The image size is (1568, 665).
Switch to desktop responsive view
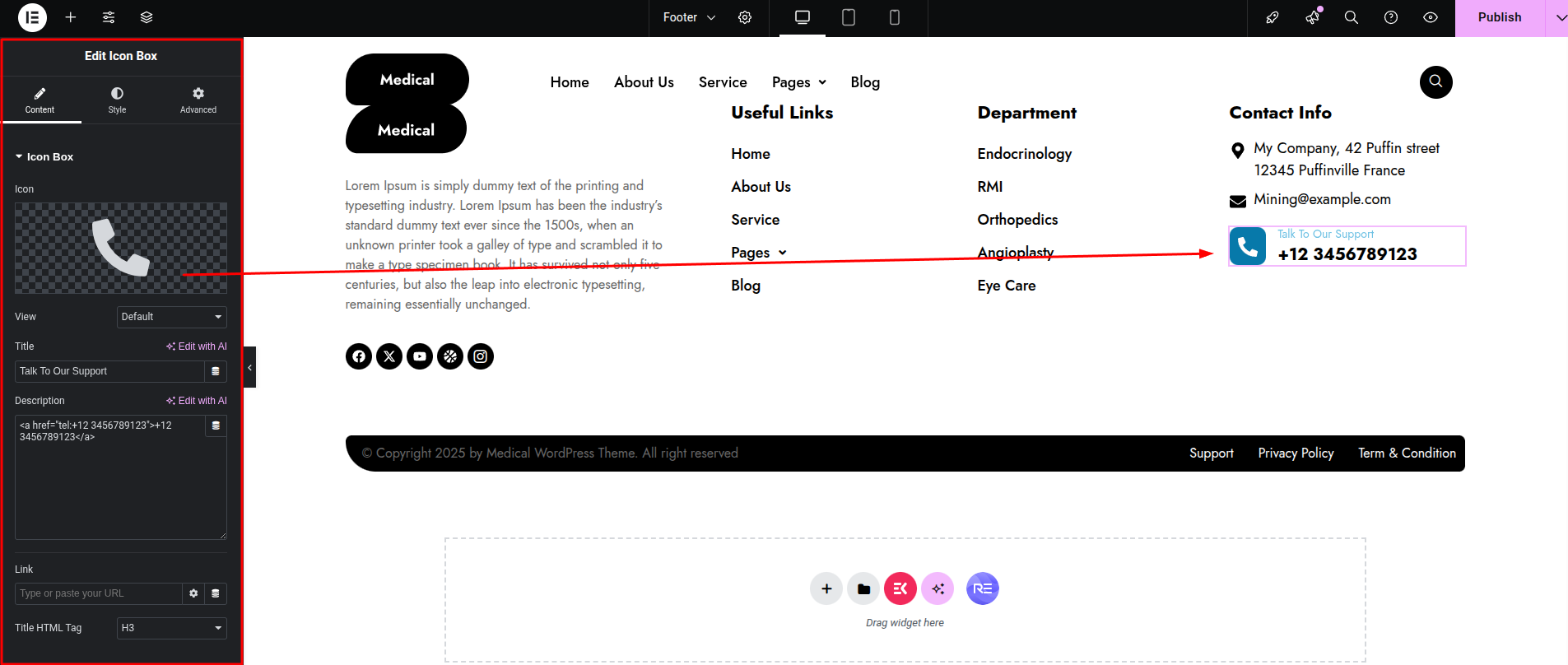click(803, 17)
